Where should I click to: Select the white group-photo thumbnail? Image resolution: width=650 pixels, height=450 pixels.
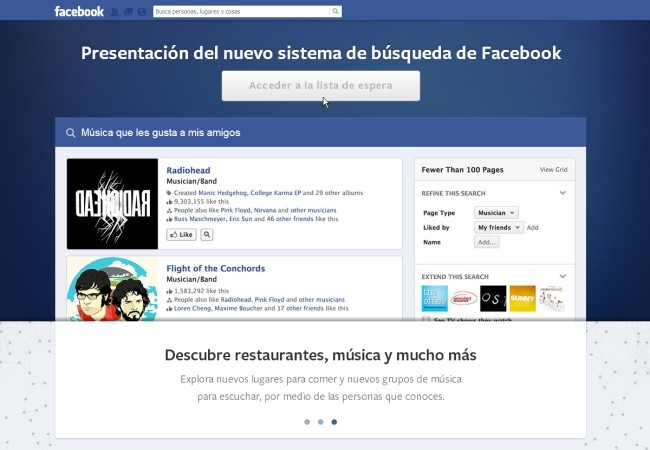tap(552, 298)
